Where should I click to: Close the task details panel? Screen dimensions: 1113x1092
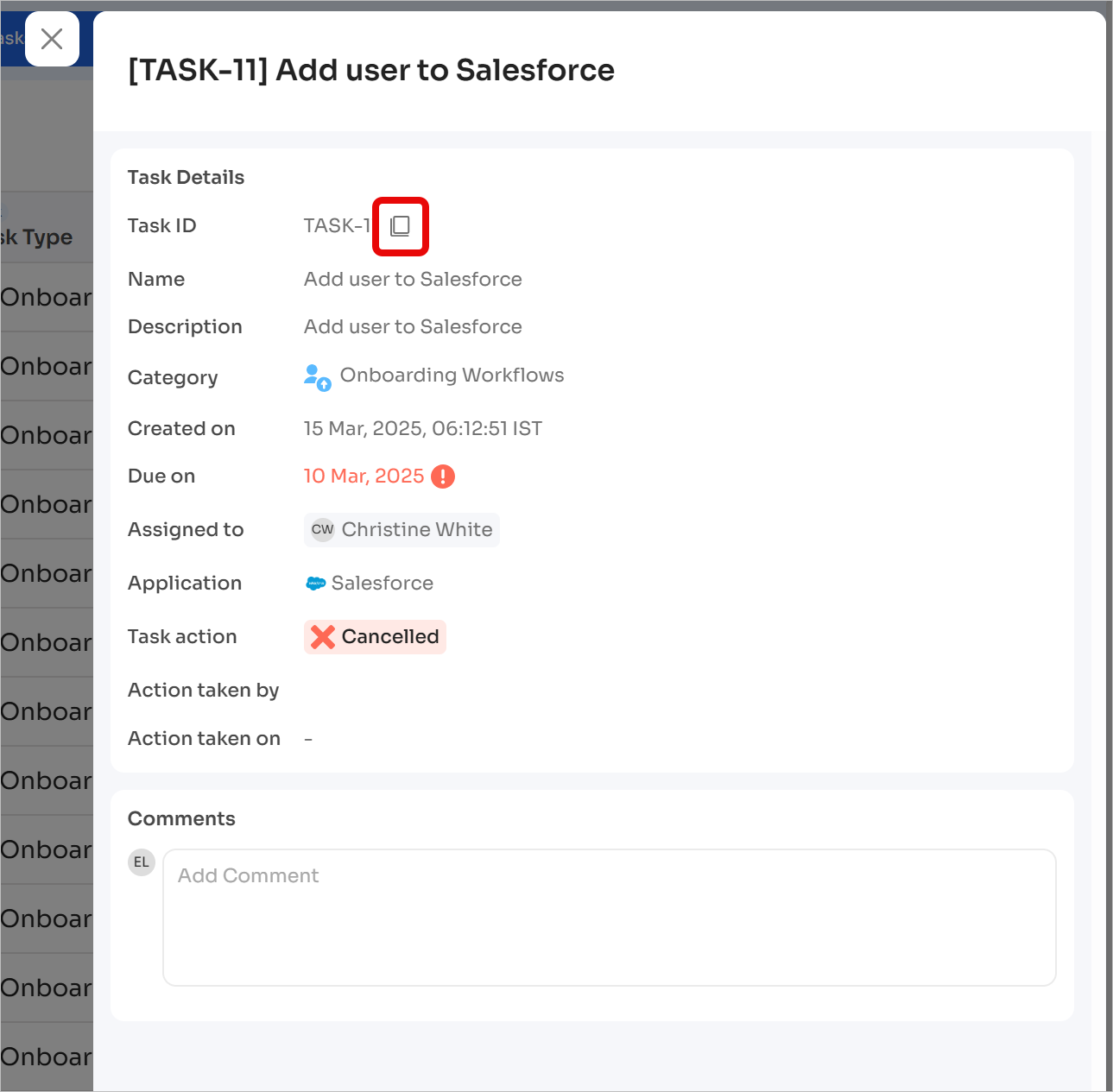52,39
